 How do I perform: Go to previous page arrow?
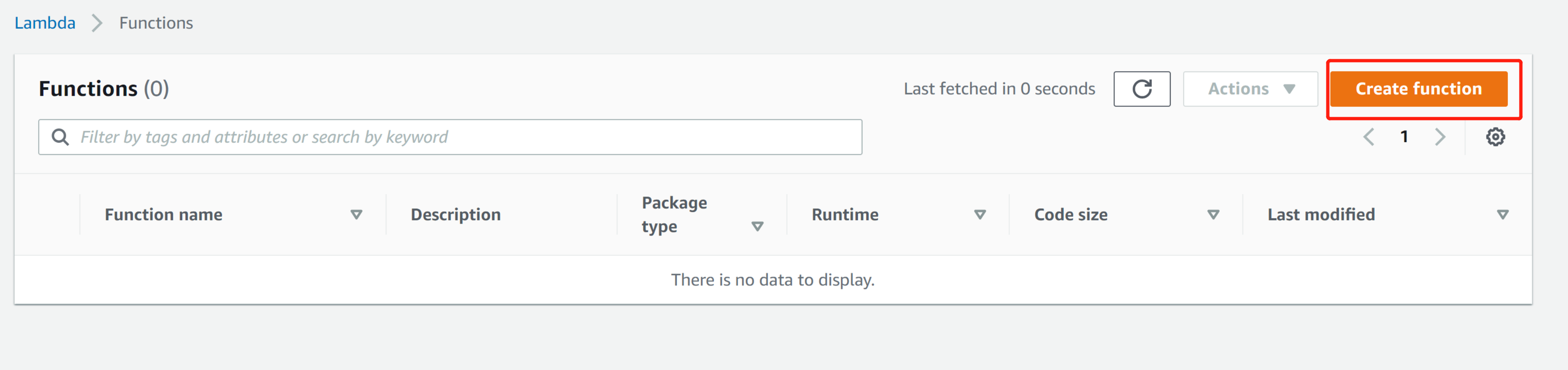(x=1368, y=137)
